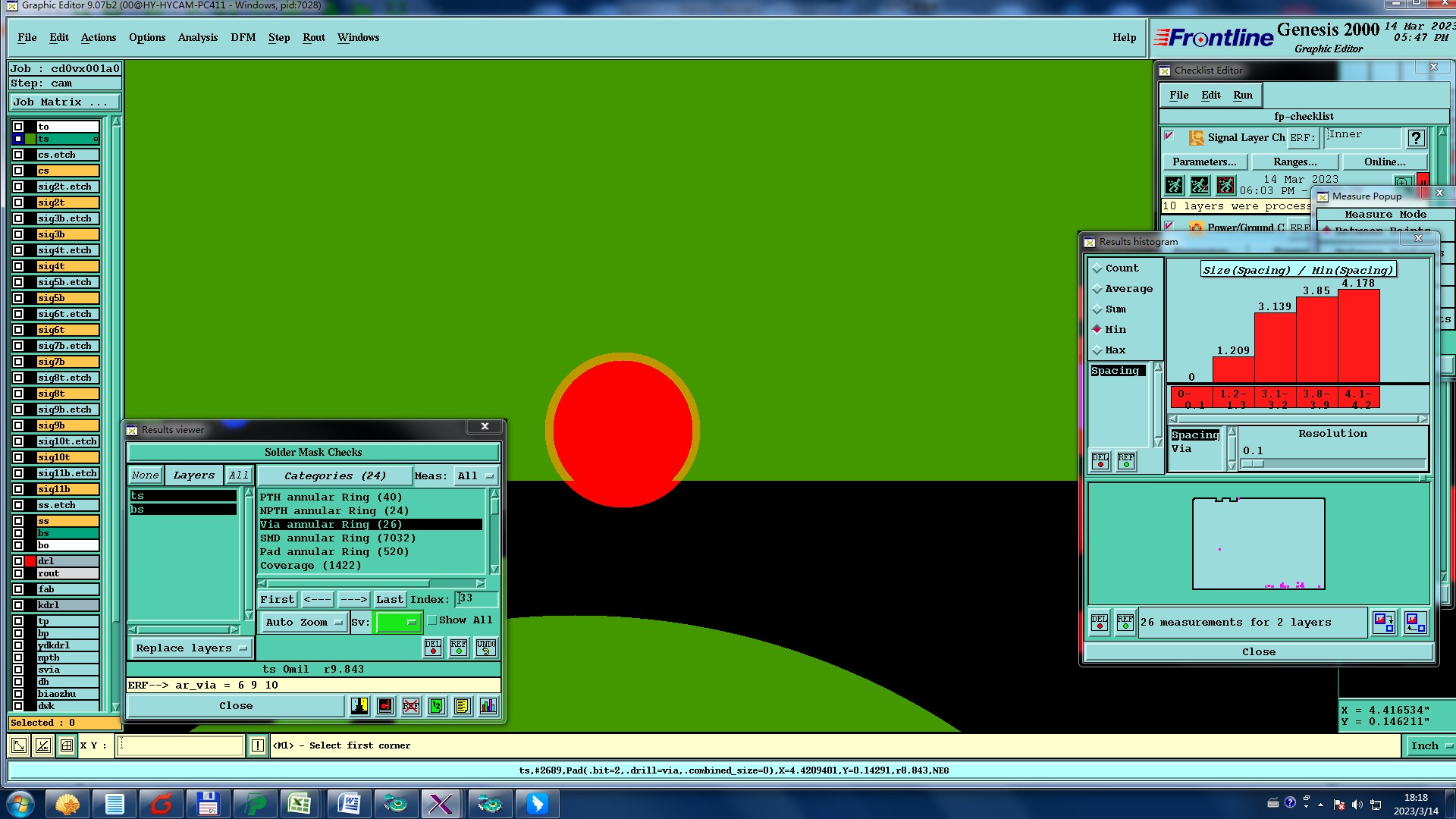Open the File menu in main menu bar
Viewport: 1456px width, 819px height.
point(27,38)
